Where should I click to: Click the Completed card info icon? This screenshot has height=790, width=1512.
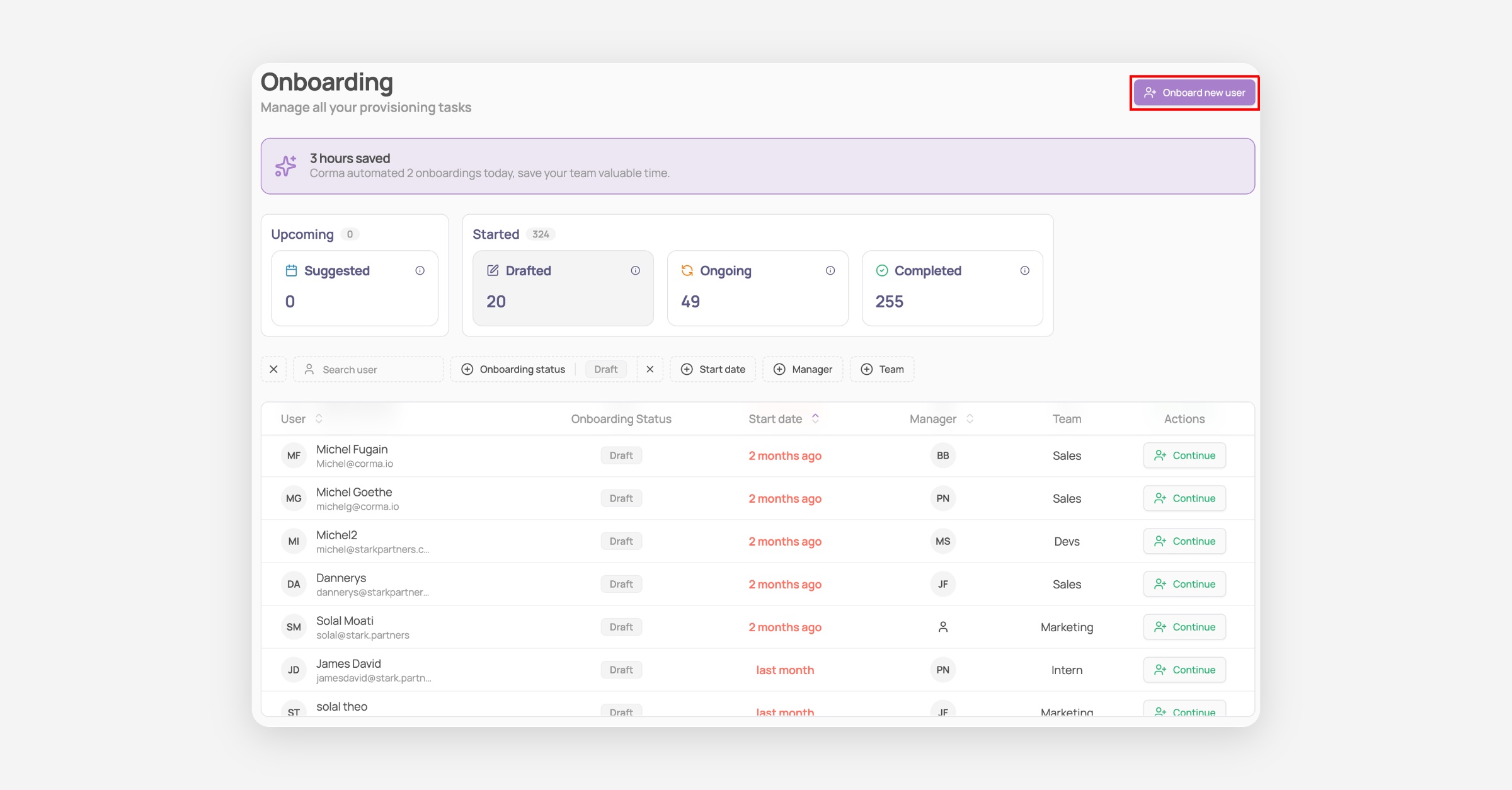(x=1024, y=270)
